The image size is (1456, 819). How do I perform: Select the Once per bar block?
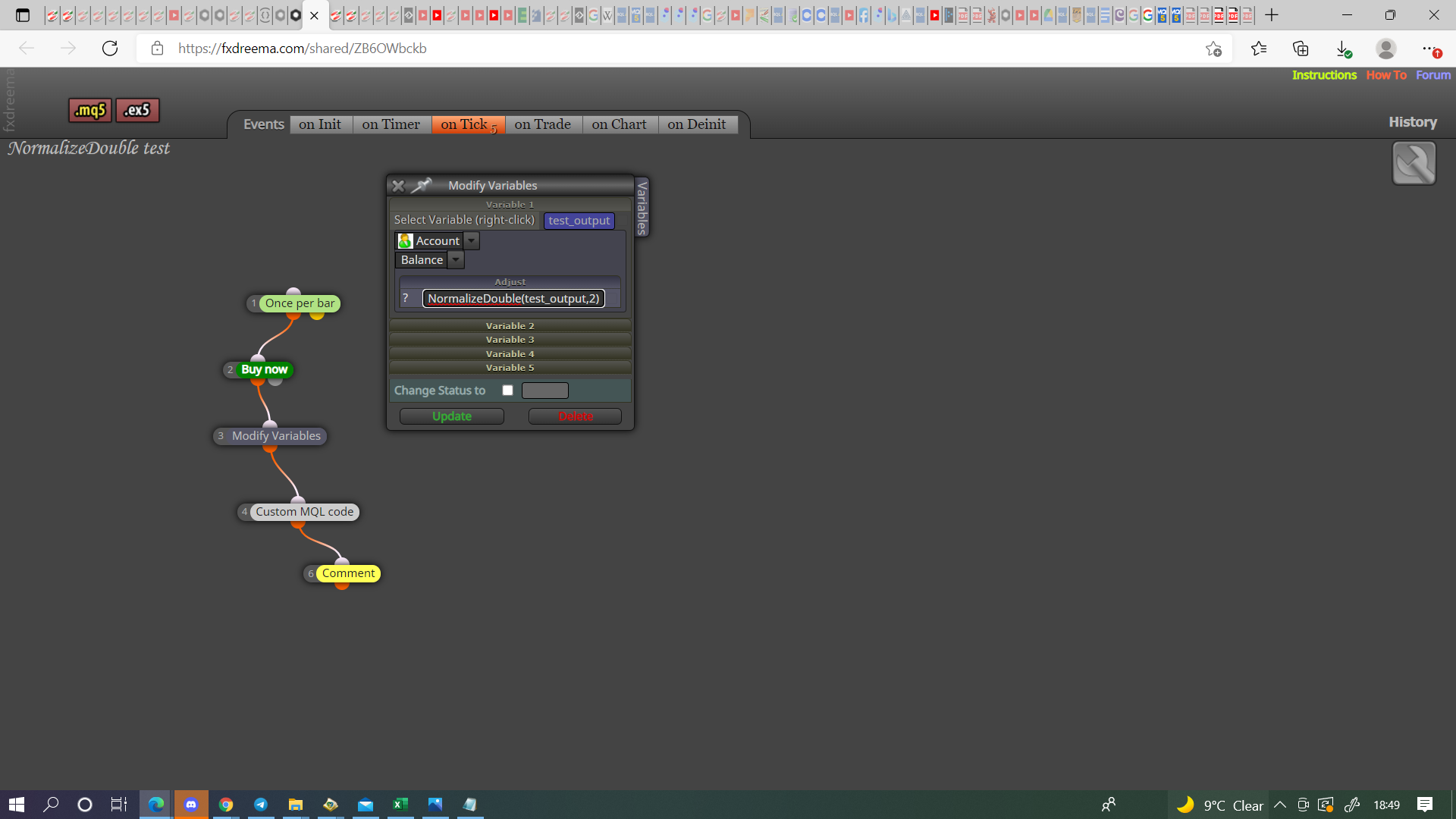(300, 303)
